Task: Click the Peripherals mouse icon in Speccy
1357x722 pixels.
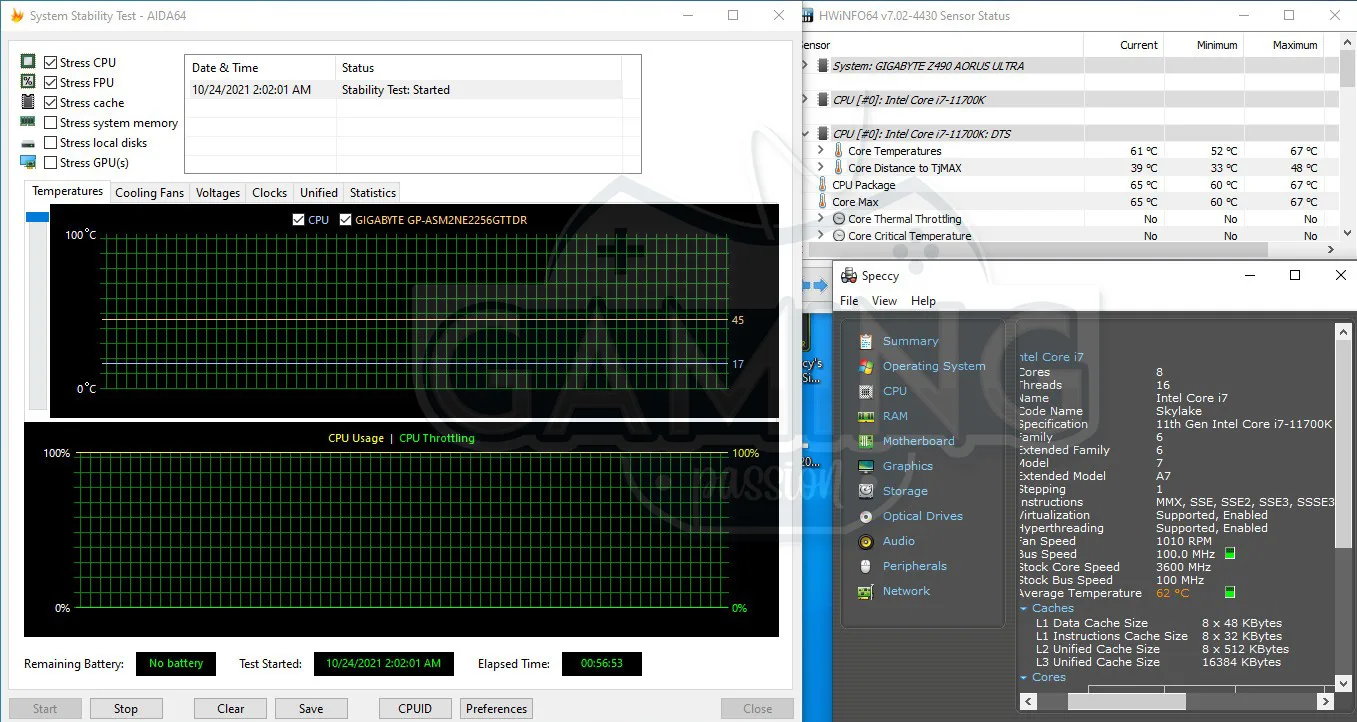Action: click(x=866, y=566)
